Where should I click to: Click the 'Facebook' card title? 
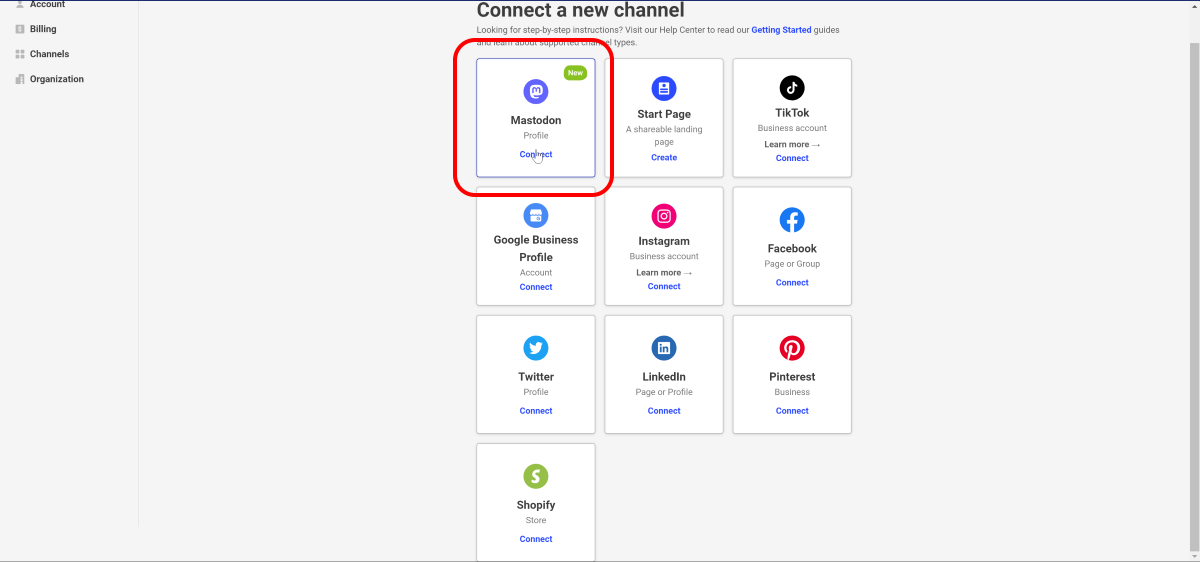point(792,248)
